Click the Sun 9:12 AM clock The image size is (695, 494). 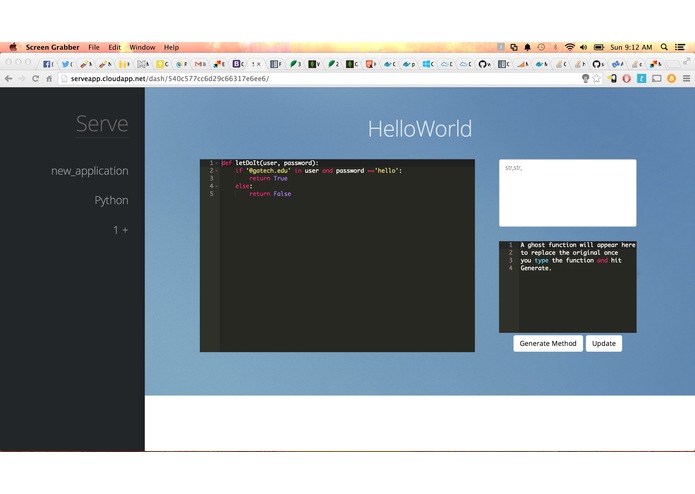coord(631,47)
